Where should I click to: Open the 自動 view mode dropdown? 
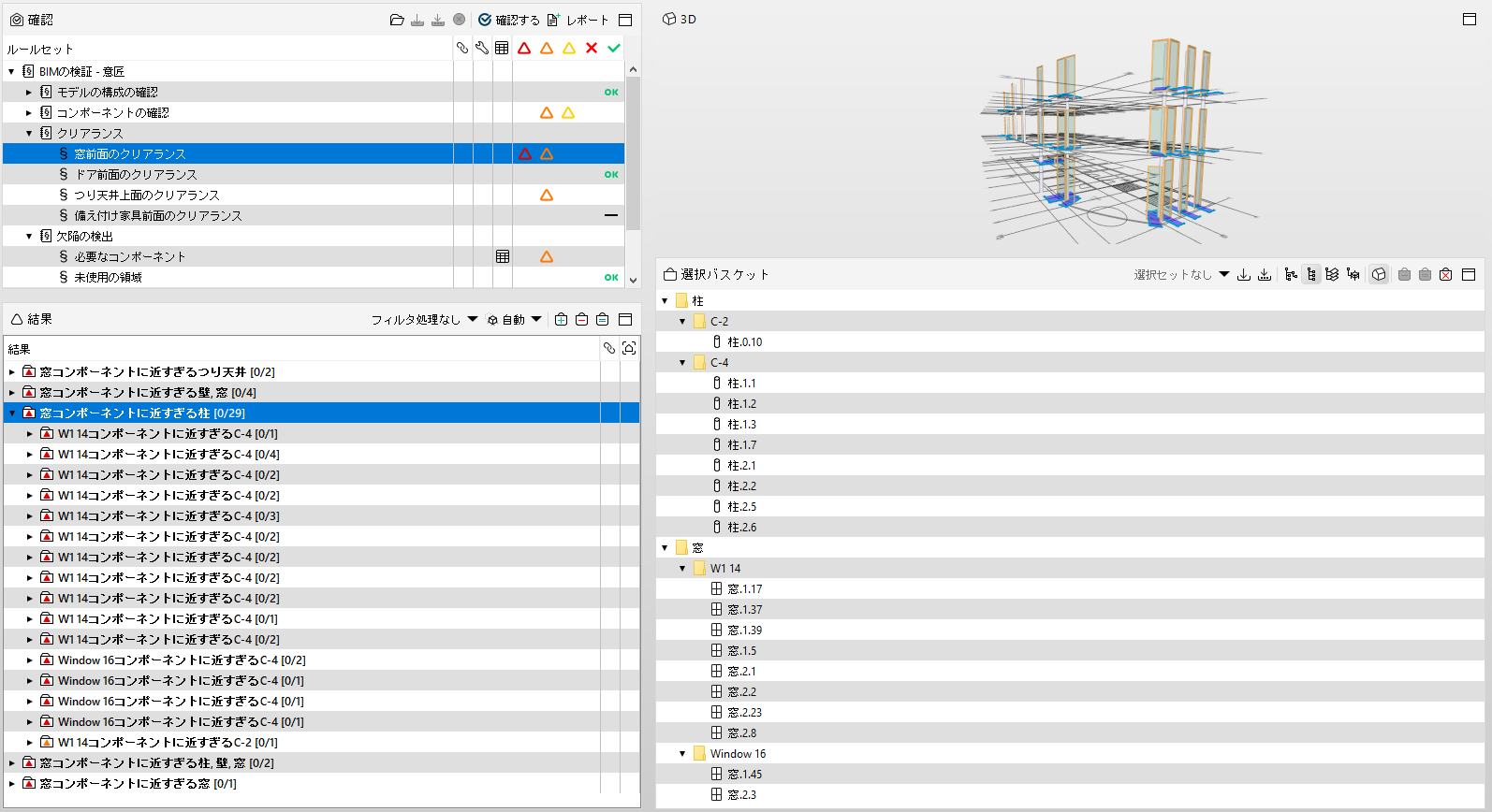pos(514,319)
